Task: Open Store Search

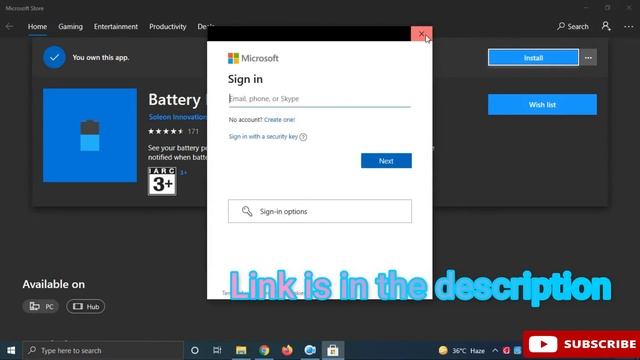Action: (573, 27)
